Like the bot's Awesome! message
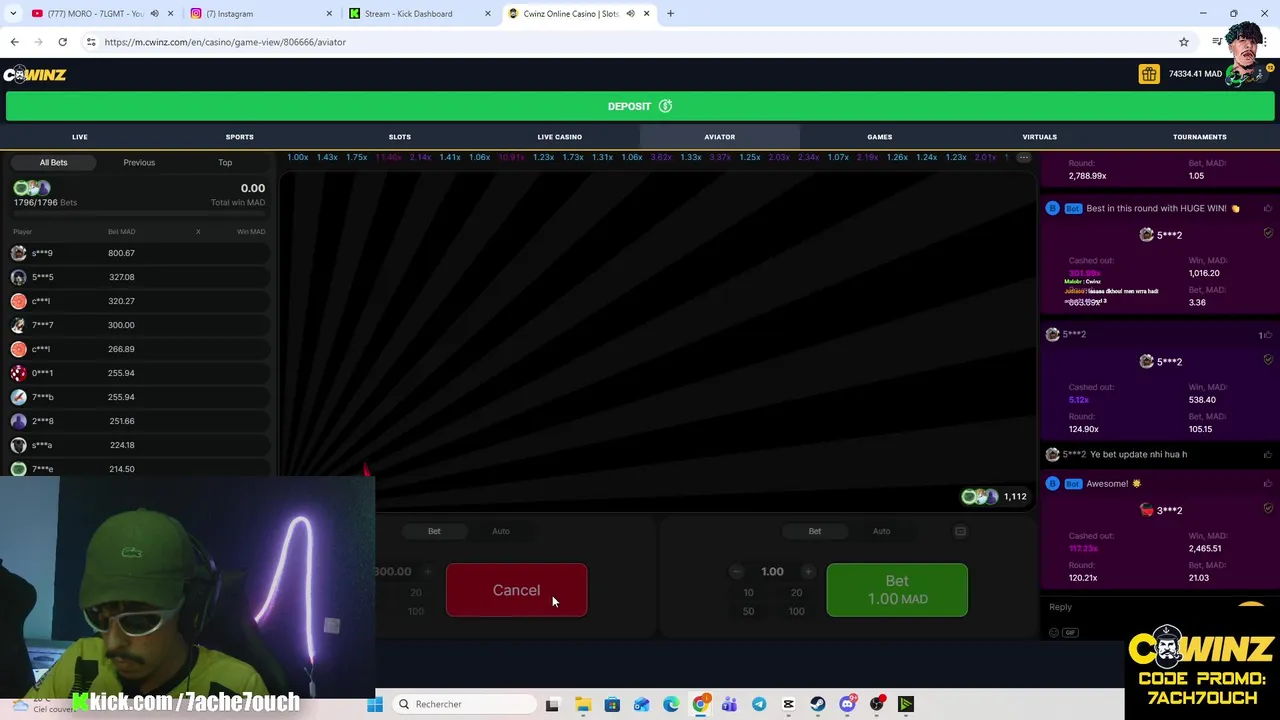This screenshot has width=1280, height=720. point(1267,483)
